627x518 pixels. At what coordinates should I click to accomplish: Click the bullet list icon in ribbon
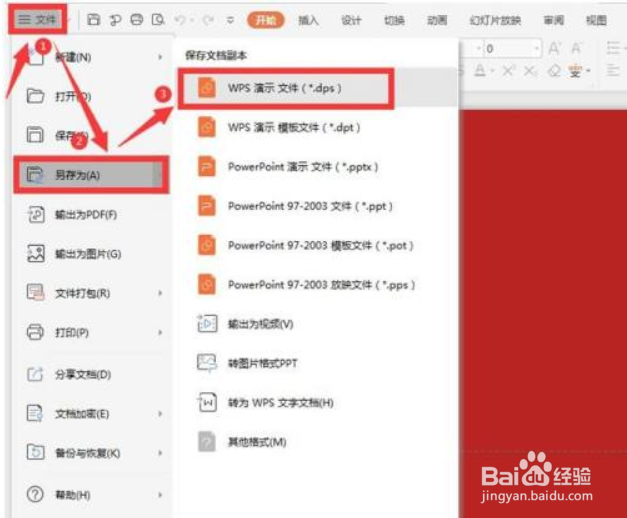click(613, 48)
